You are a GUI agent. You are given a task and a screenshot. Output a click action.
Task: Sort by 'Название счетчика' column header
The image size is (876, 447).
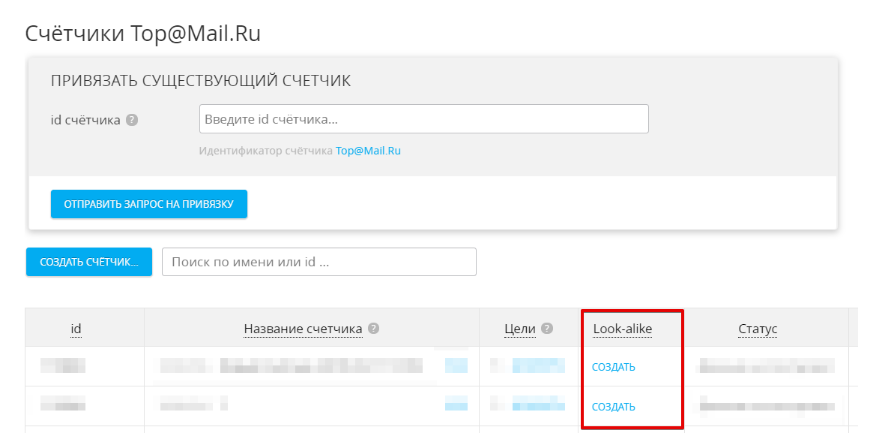303,329
